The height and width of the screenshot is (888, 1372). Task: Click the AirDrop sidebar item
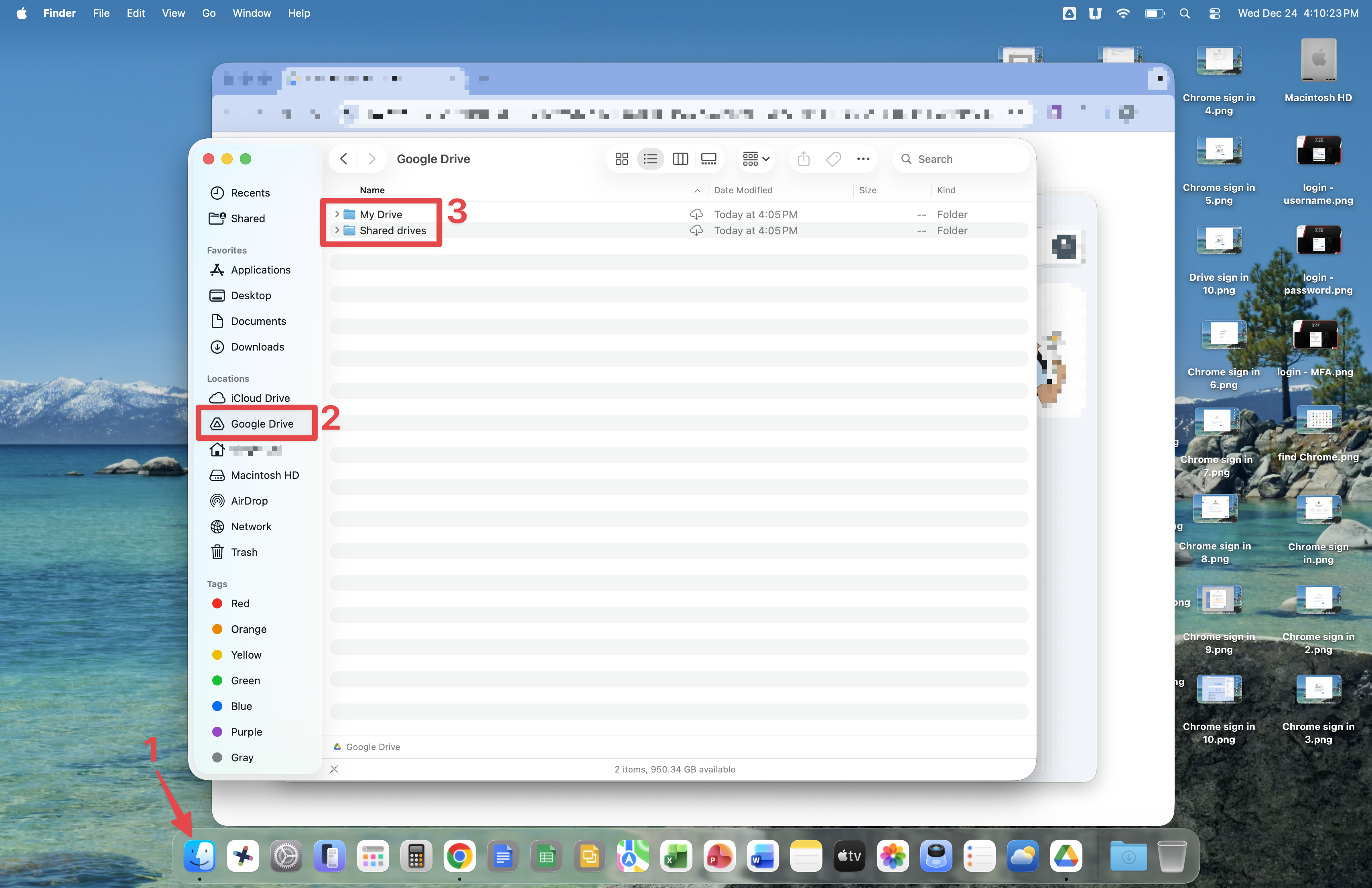(249, 501)
